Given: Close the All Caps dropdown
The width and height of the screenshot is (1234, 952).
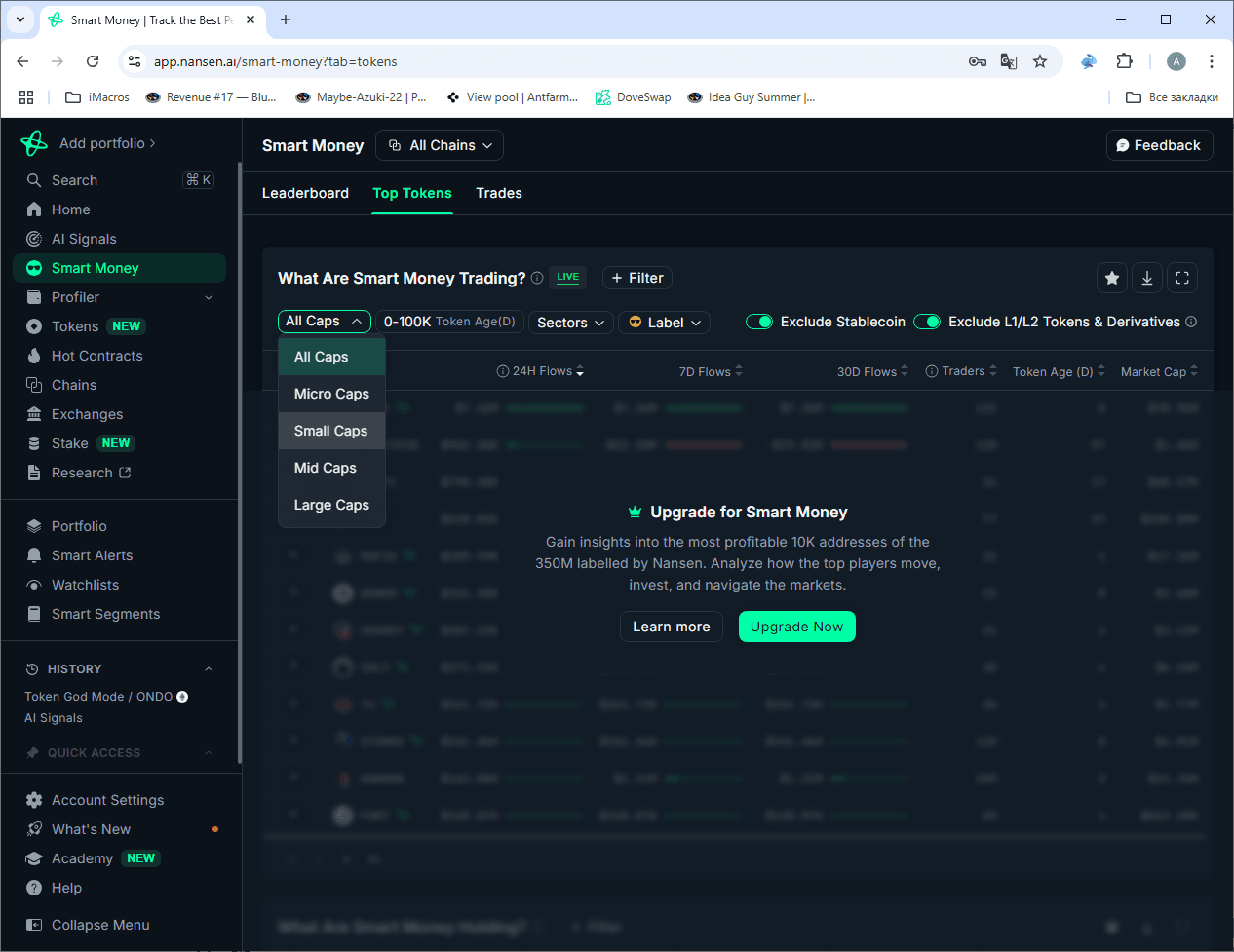Looking at the screenshot, I should pyautogui.click(x=325, y=322).
